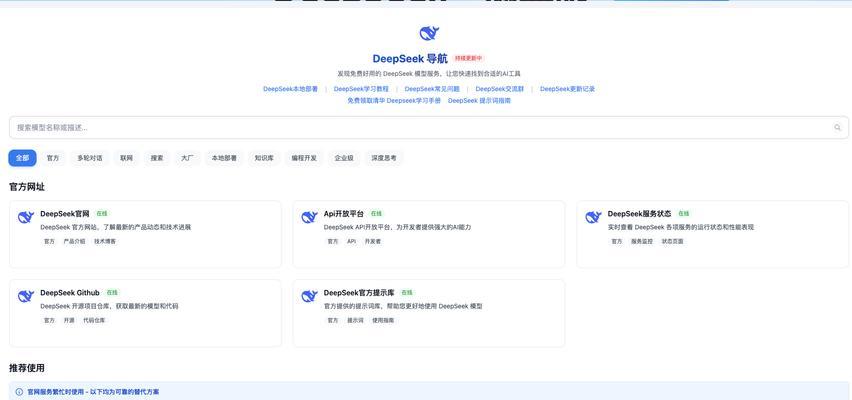Click 在线 badge on DeepSeek官方提示库 card
The height and width of the screenshot is (400, 852).
pos(407,292)
